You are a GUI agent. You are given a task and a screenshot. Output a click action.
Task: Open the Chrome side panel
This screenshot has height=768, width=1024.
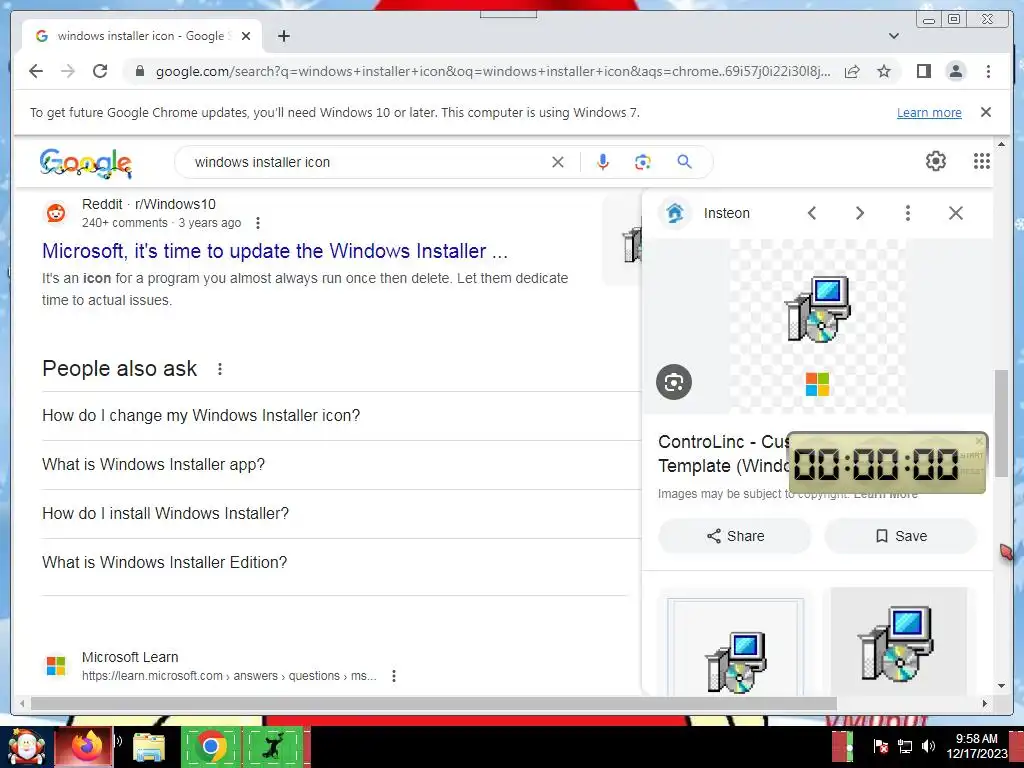[923, 71]
